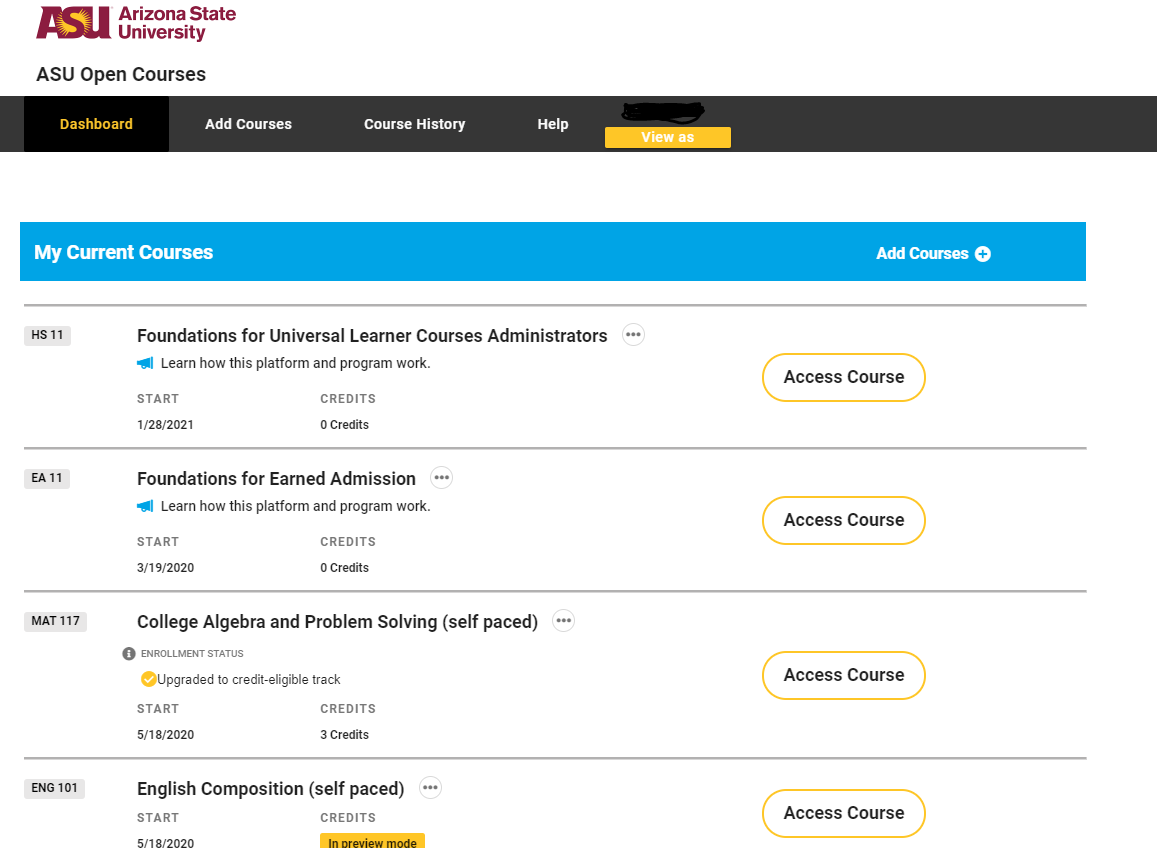The height and width of the screenshot is (848, 1157).
Task: Click the View as yellow dropdown
Action: pos(667,137)
